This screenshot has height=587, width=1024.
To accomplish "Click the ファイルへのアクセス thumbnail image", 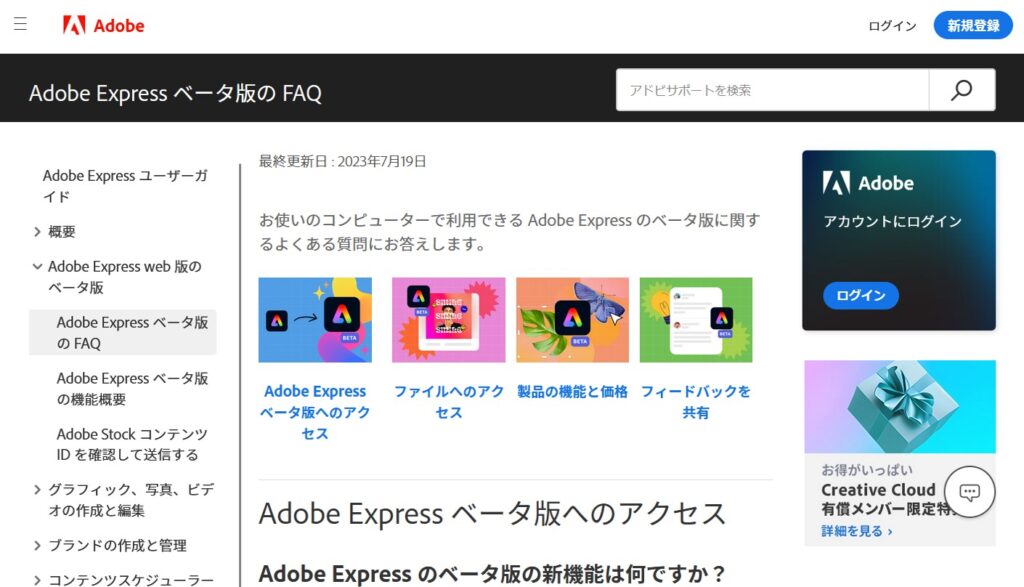I will point(449,320).
